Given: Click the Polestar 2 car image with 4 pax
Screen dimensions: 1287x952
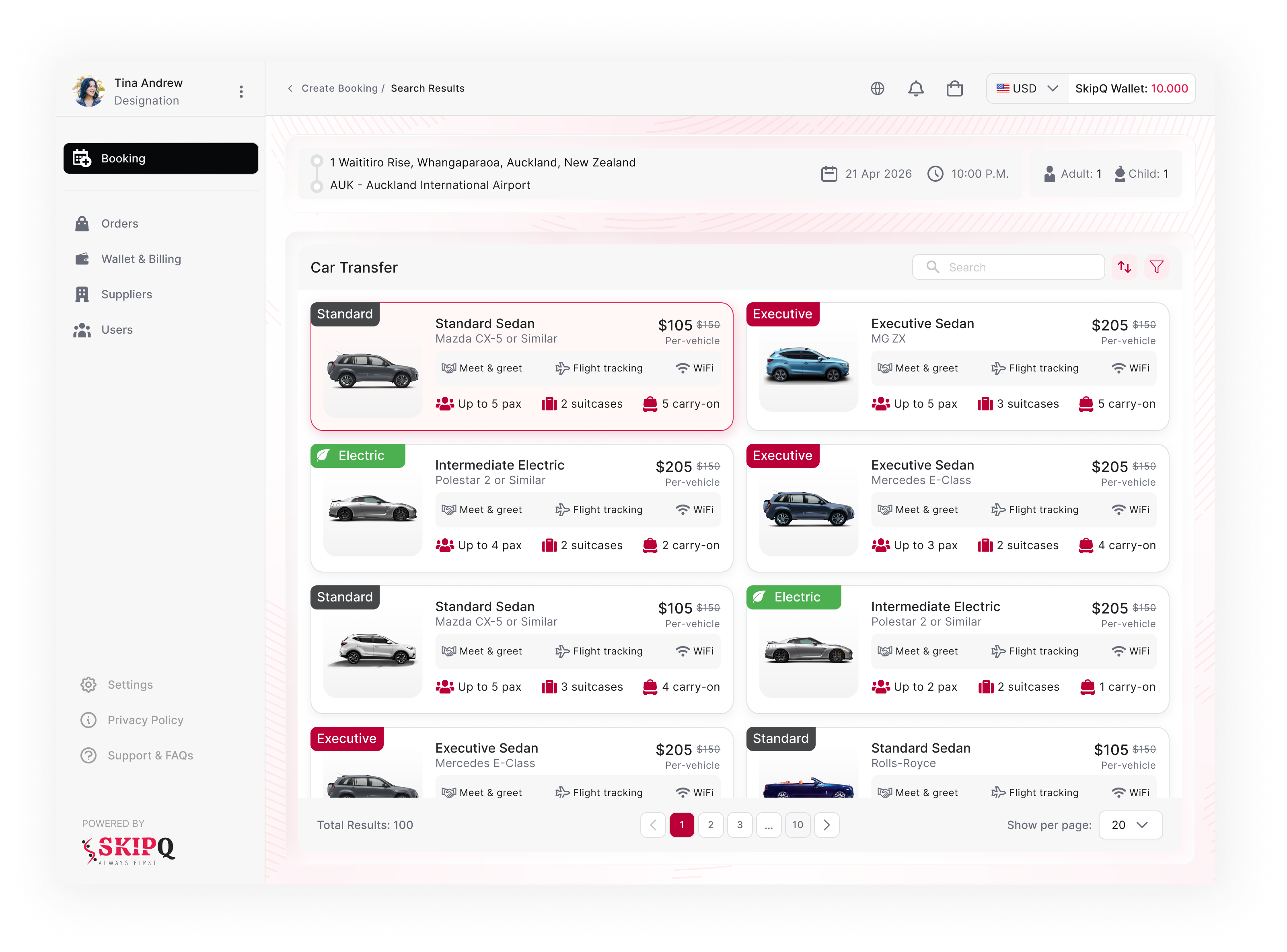Looking at the screenshot, I should (x=373, y=509).
